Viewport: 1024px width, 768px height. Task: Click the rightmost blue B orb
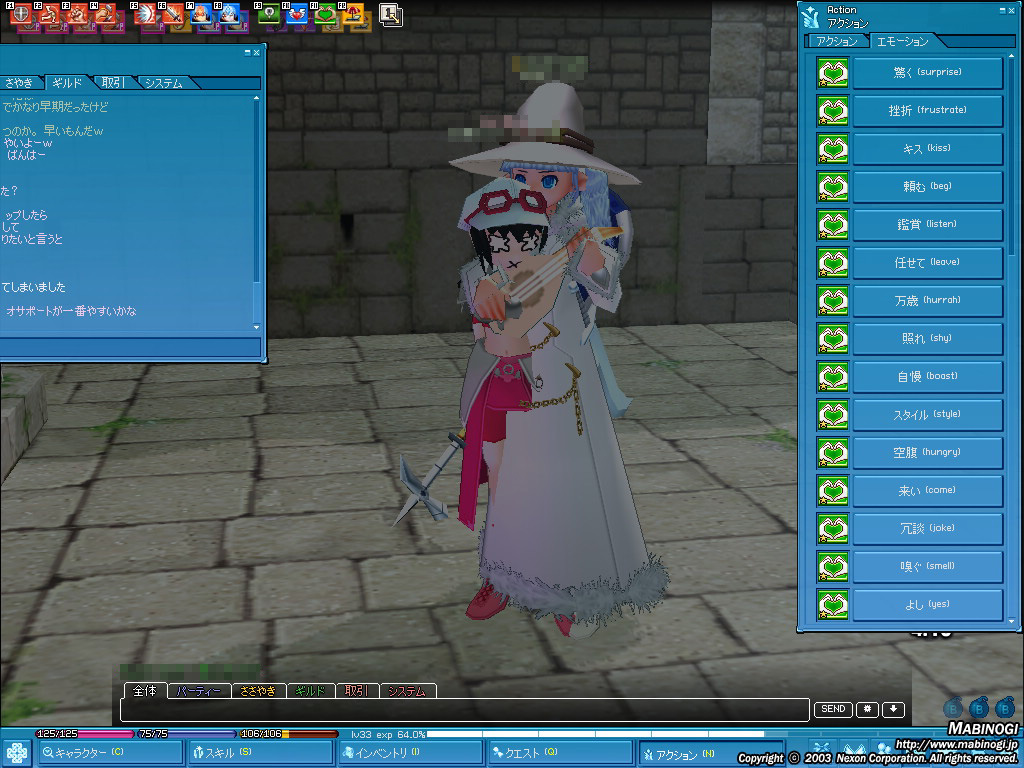click(x=1004, y=708)
